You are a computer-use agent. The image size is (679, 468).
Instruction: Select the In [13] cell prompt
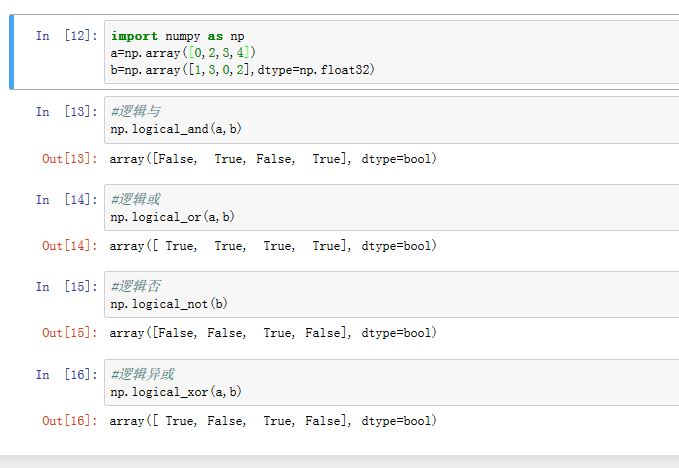[65, 112]
